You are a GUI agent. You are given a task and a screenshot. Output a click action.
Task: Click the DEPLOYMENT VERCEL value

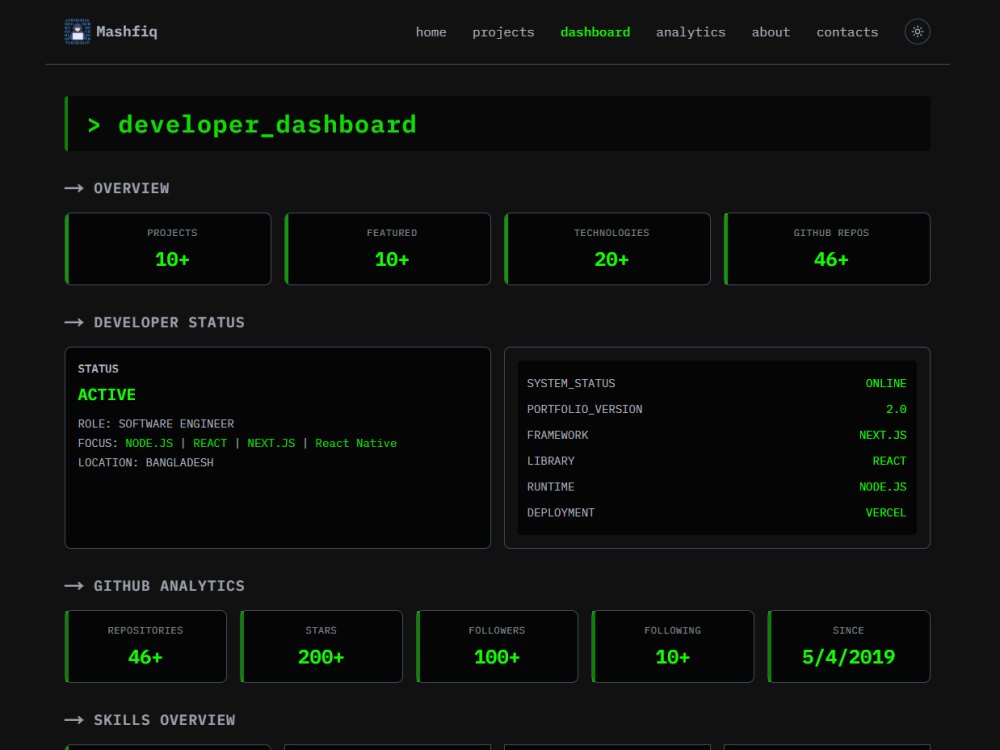click(886, 513)
